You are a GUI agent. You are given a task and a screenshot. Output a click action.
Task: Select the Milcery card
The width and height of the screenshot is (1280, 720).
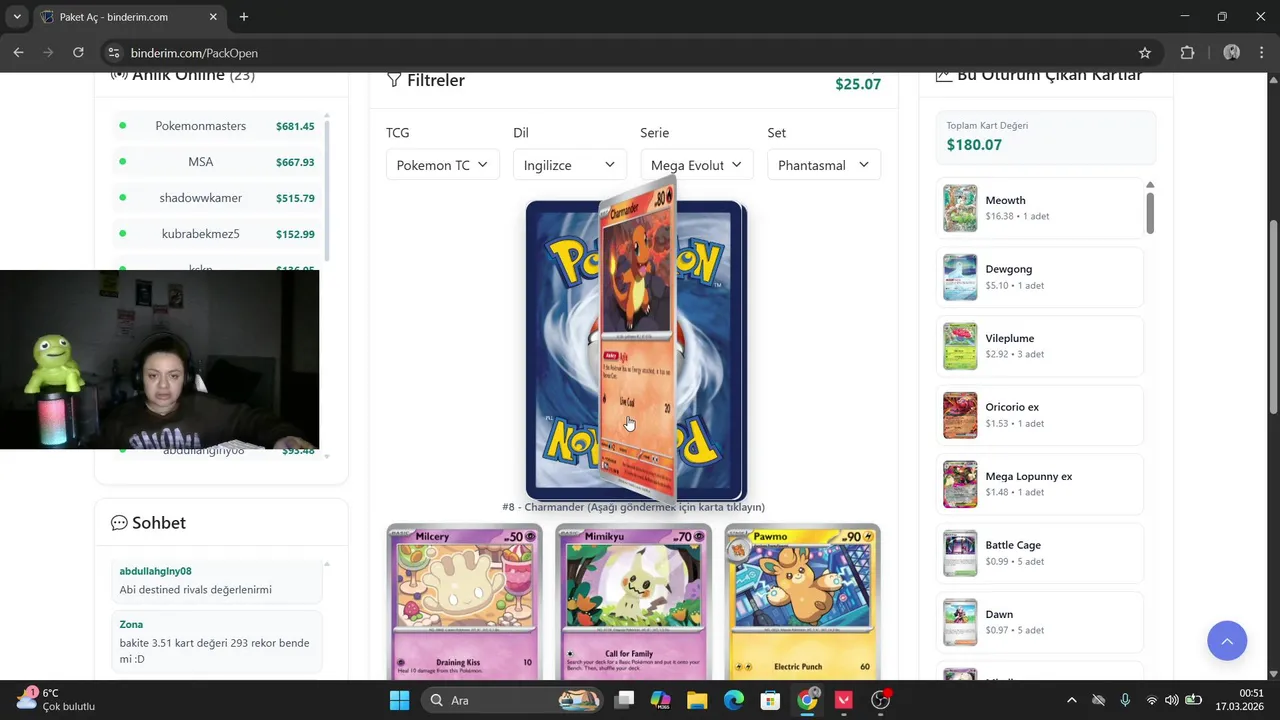464,601
